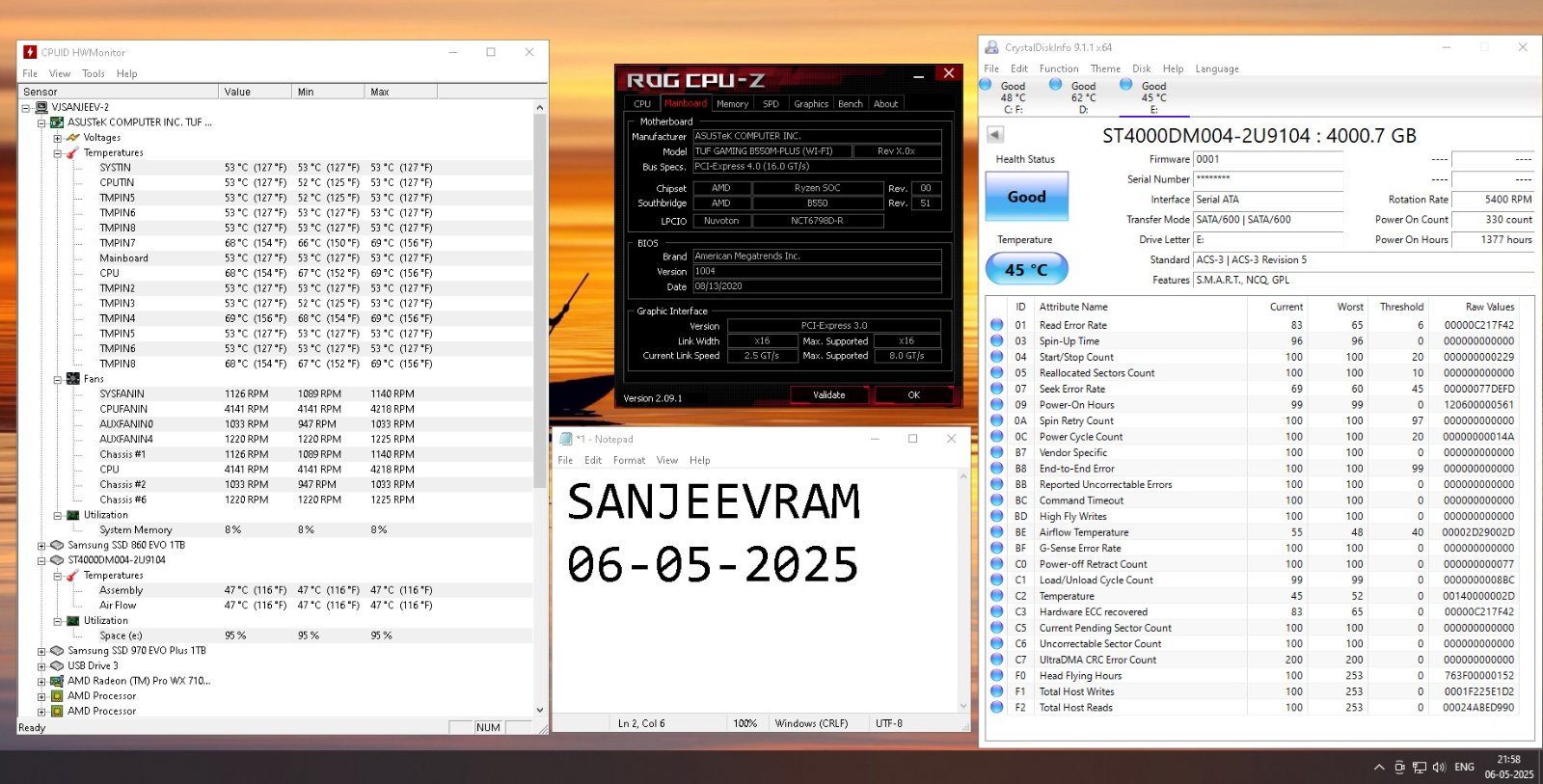Open Graphics tab in ROG CPU-Z

pyautogui.click(x=811, y=103)
